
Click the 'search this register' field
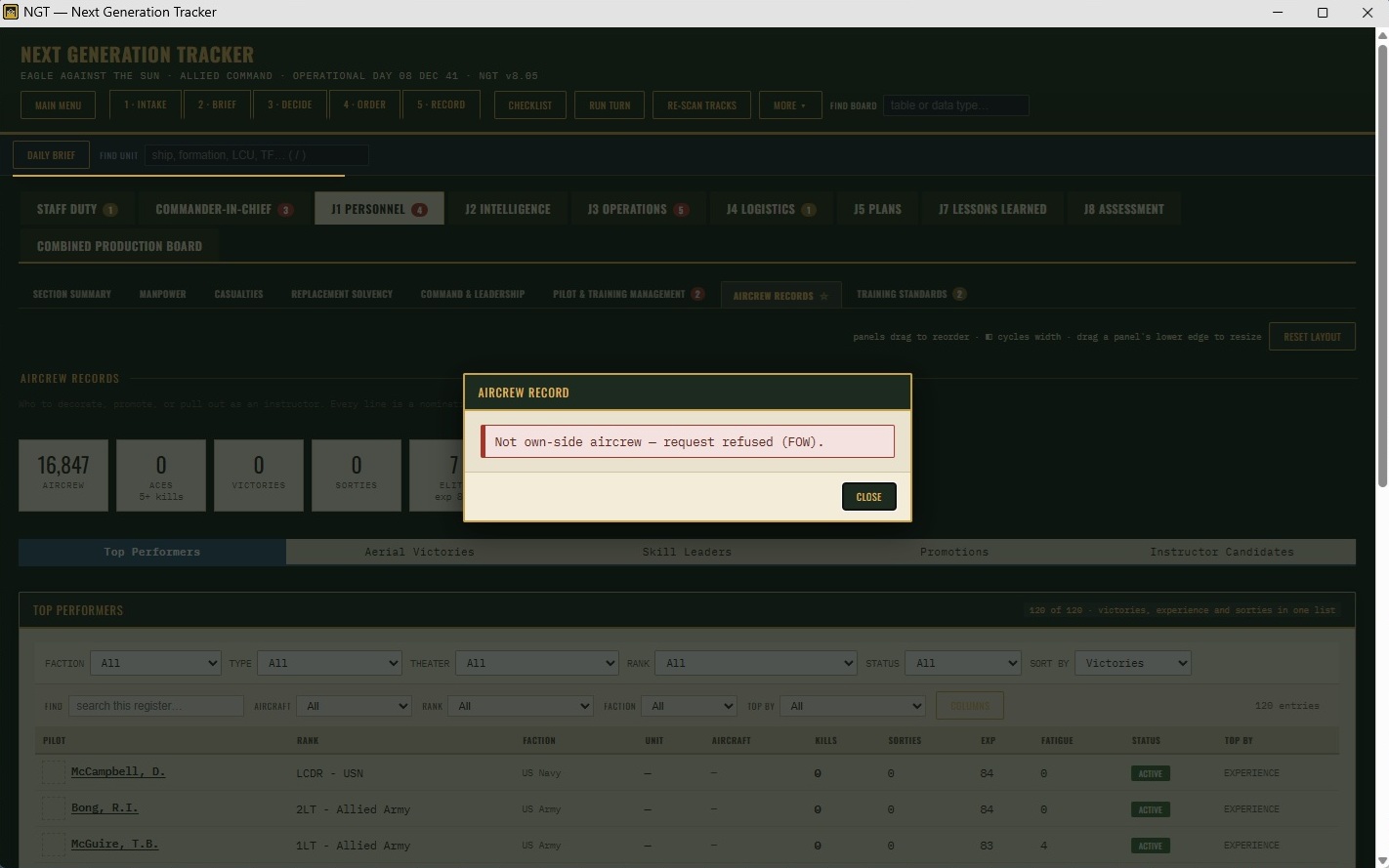click(156, 706)
